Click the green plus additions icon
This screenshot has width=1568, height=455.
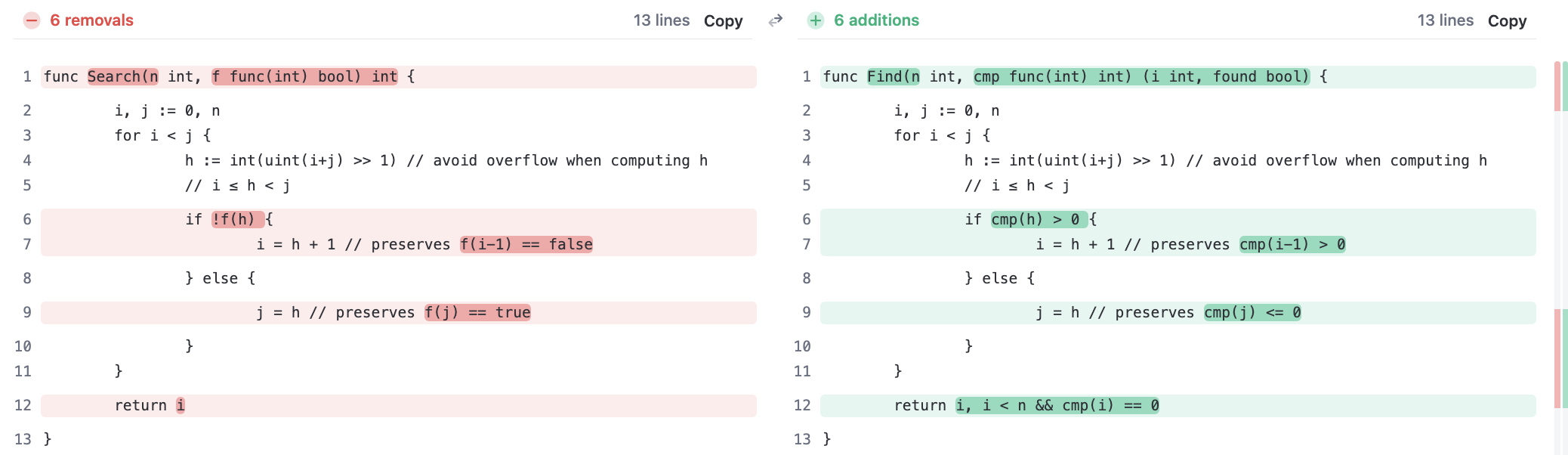coord(815,20)
